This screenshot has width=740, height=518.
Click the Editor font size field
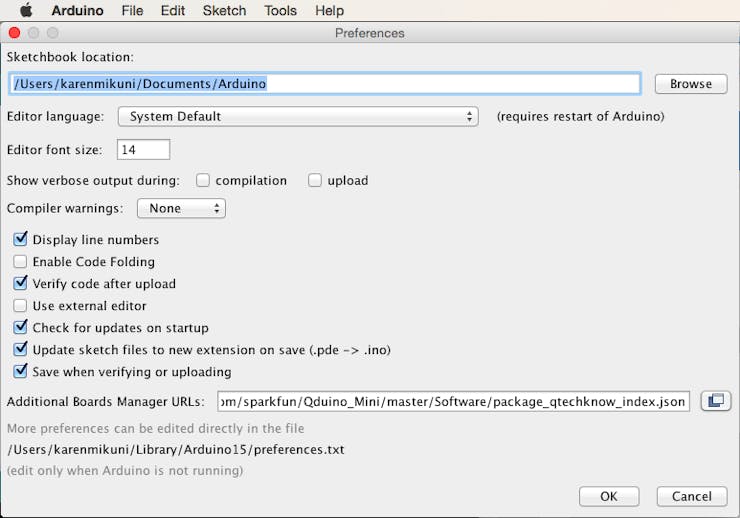point(143,150)
